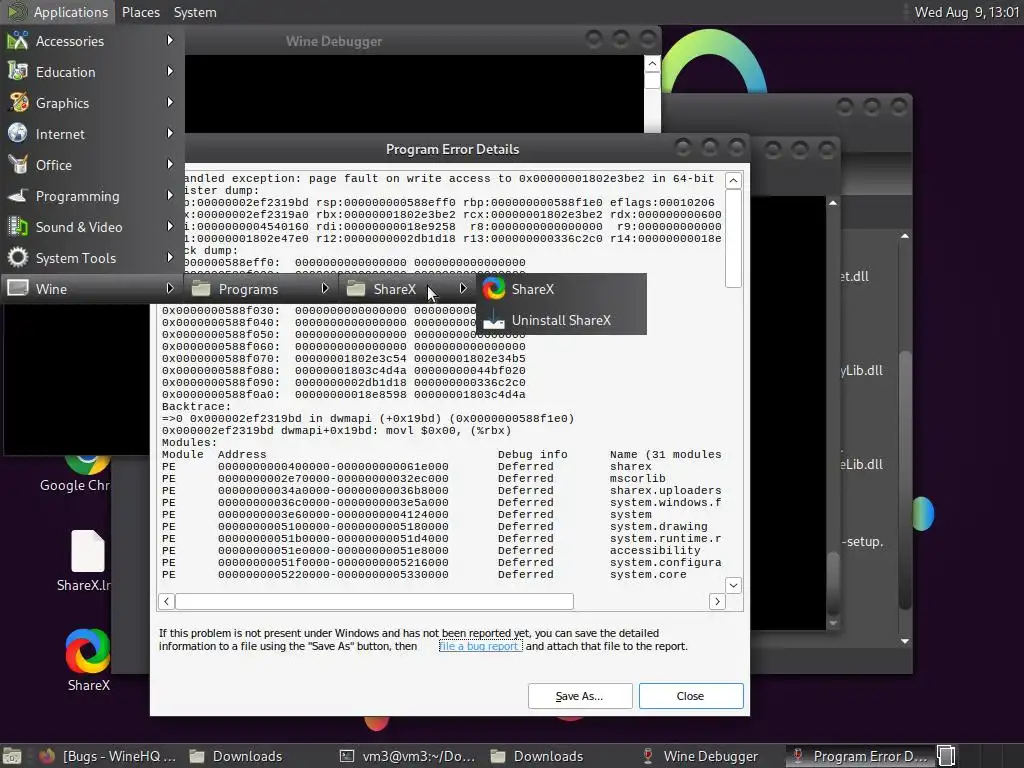Open the Internet globe icon
Screen dimensions: 1024x768
tap(18, 134)
